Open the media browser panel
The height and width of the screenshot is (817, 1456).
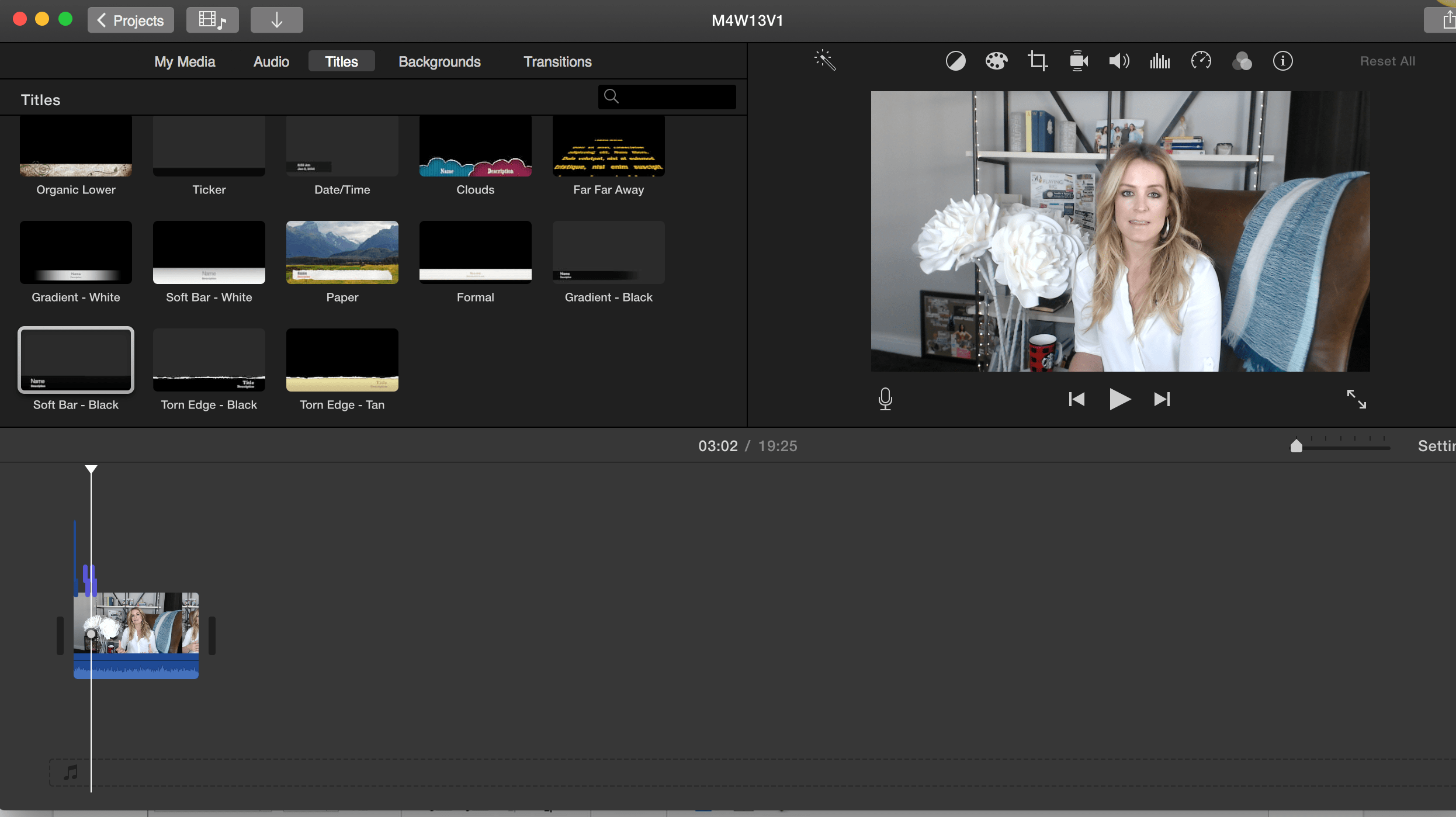[212, 19]
